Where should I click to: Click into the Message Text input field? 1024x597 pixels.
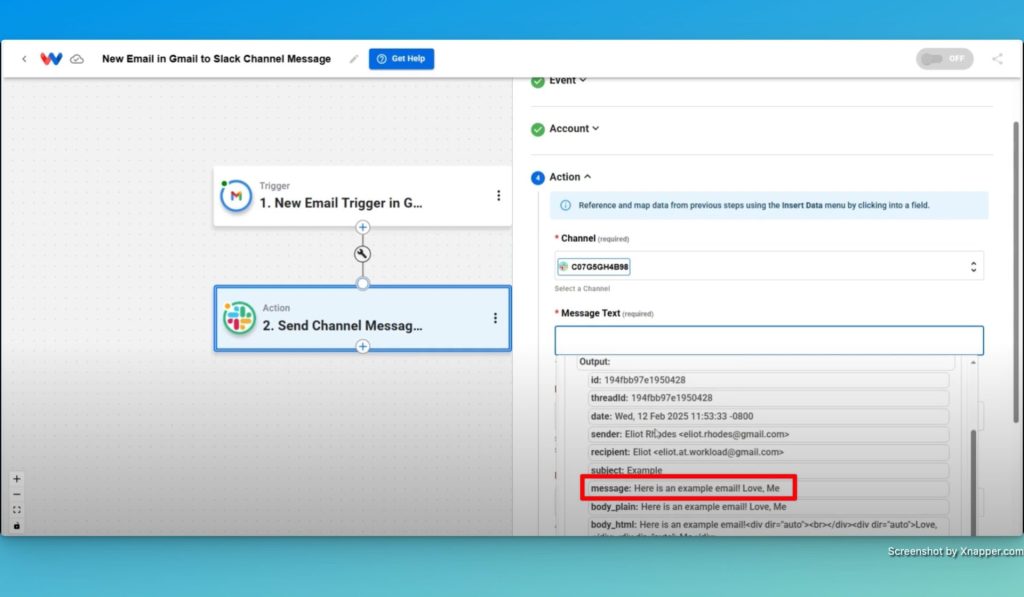[769, 340]
